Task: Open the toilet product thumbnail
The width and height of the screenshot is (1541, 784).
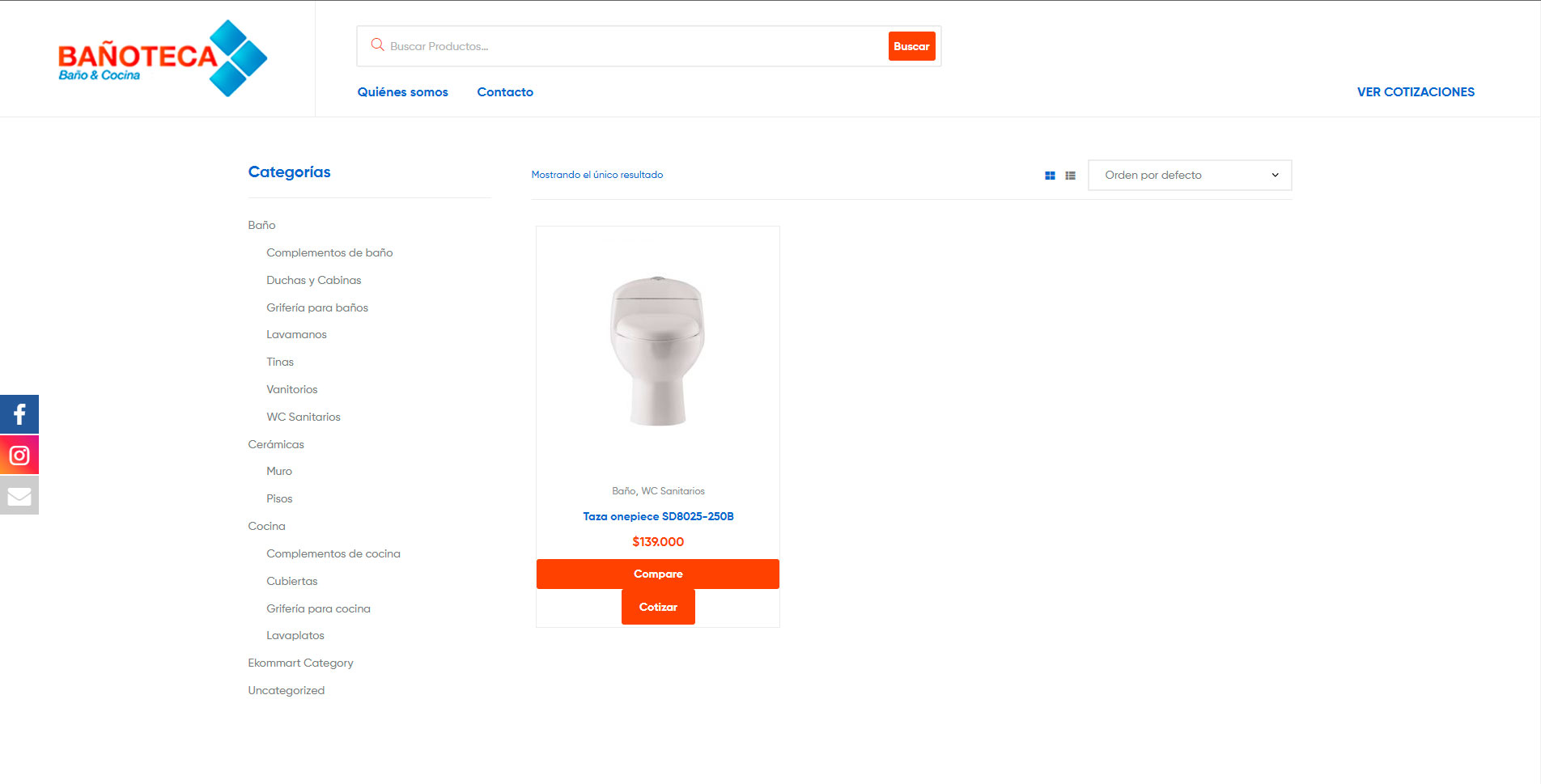Action: tap(657, 350)
